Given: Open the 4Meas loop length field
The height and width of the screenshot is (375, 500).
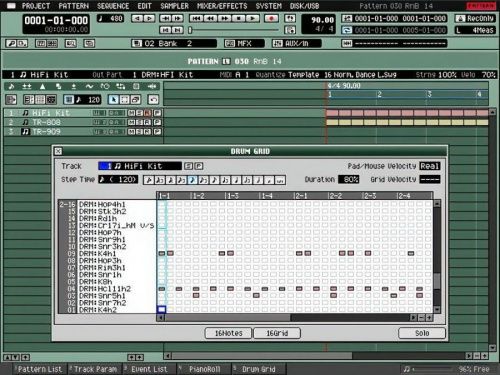Looking at the screenshot, I should coord(475,30).
